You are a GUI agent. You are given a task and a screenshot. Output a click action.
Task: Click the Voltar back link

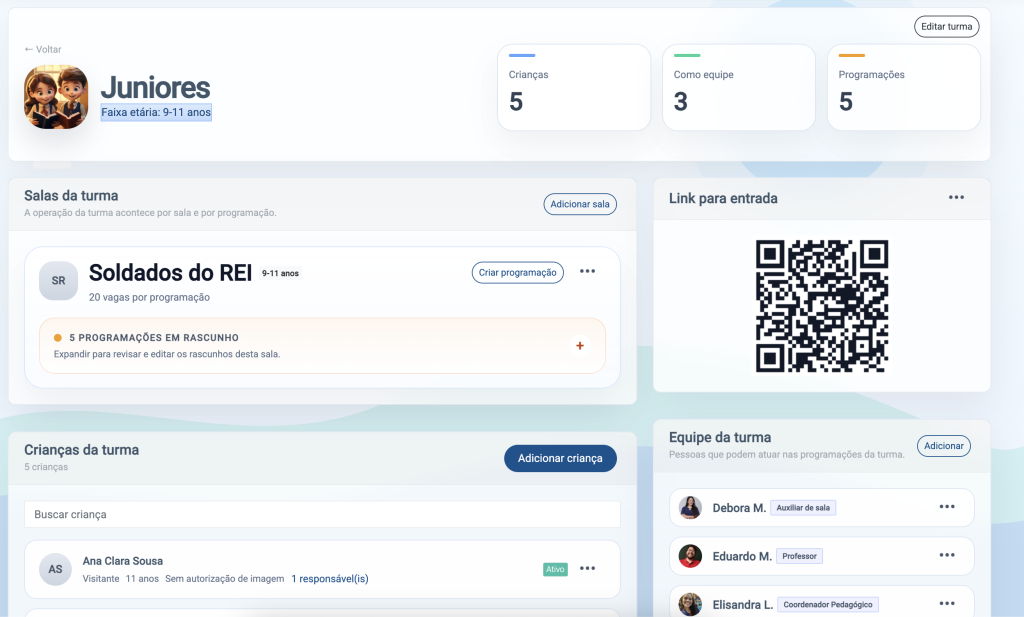(x=43, y=49)
